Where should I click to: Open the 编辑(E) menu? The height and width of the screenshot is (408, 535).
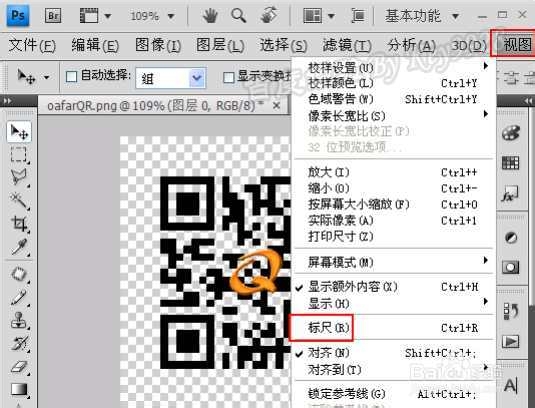pyautogui.click(x=95, y=45)
